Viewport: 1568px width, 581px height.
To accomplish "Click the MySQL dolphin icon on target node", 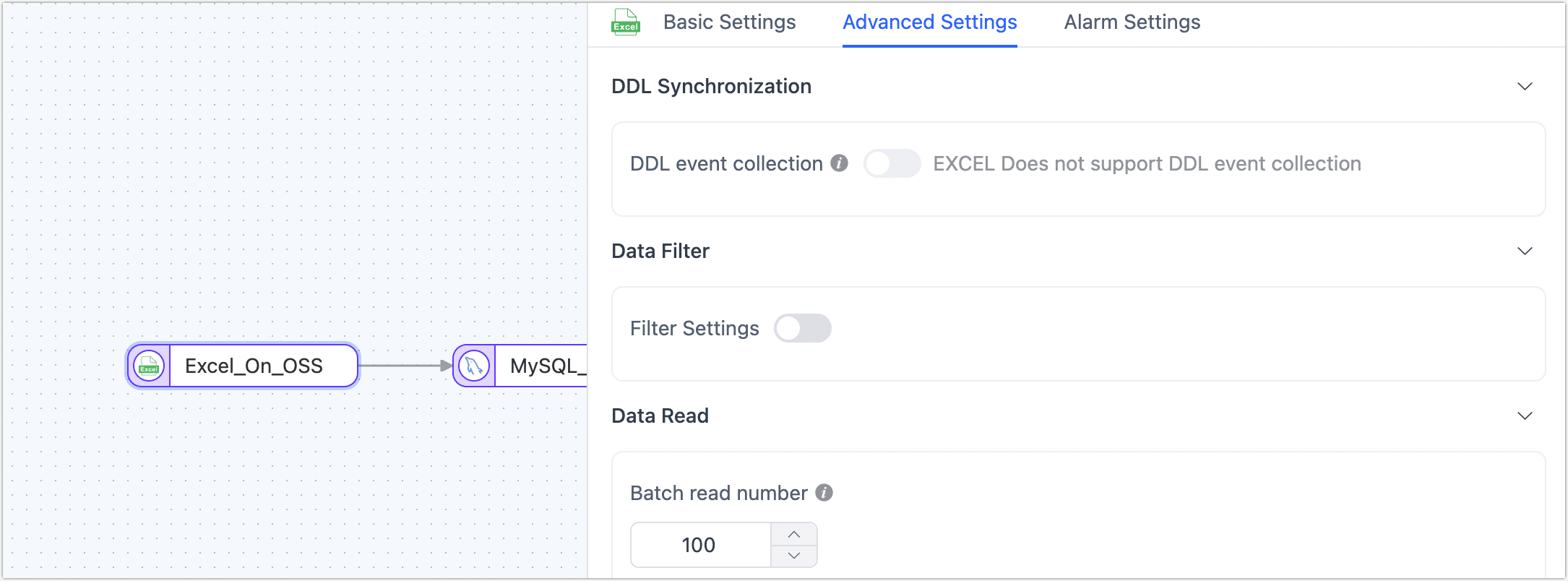I will (474, 366).
